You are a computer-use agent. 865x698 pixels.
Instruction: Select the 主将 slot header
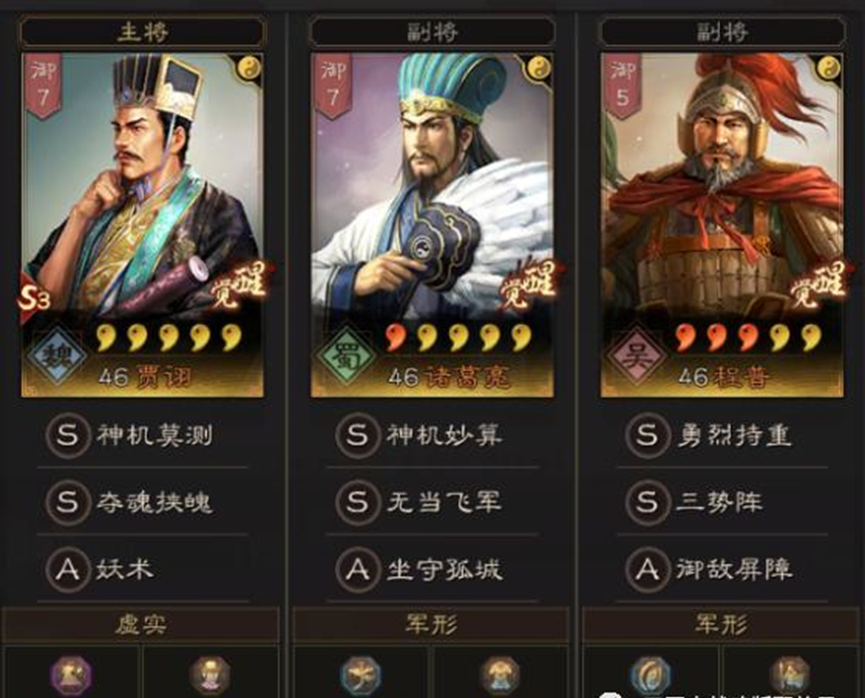142,32
